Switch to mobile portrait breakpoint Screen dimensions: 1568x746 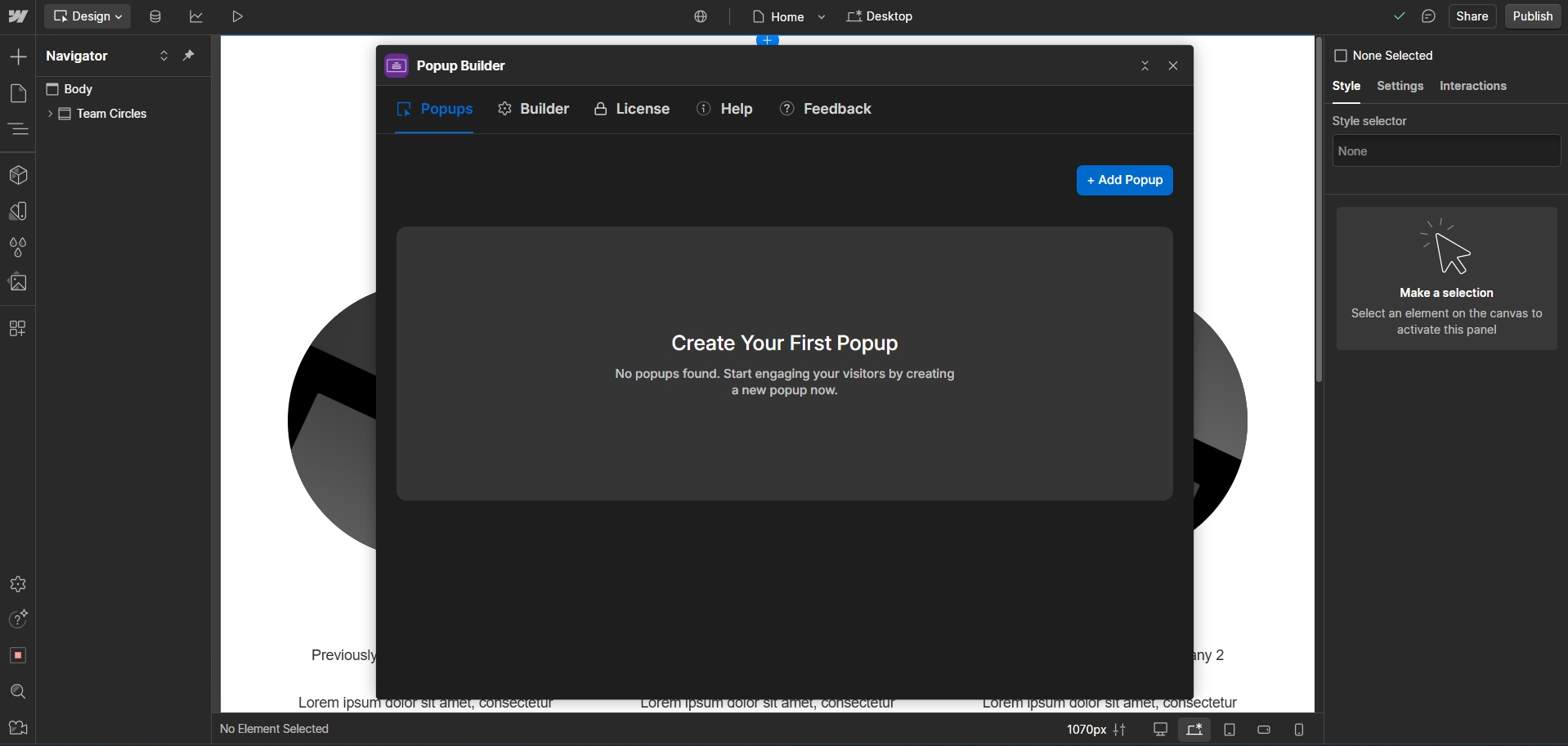[x=1299, y=730]
